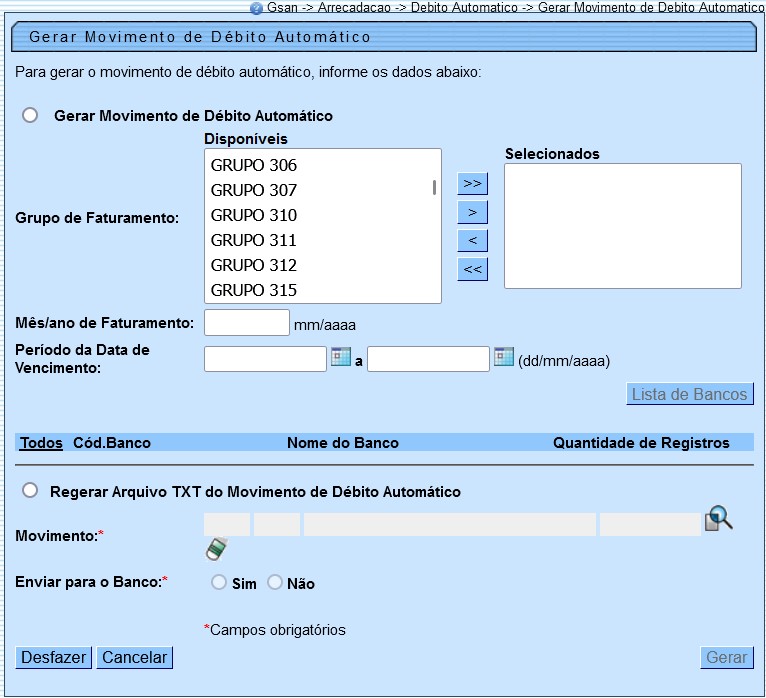Select Gerar Movimento de Débito Automático radio
The width and height of the screenshot is (766, 698).
point(31,115)
